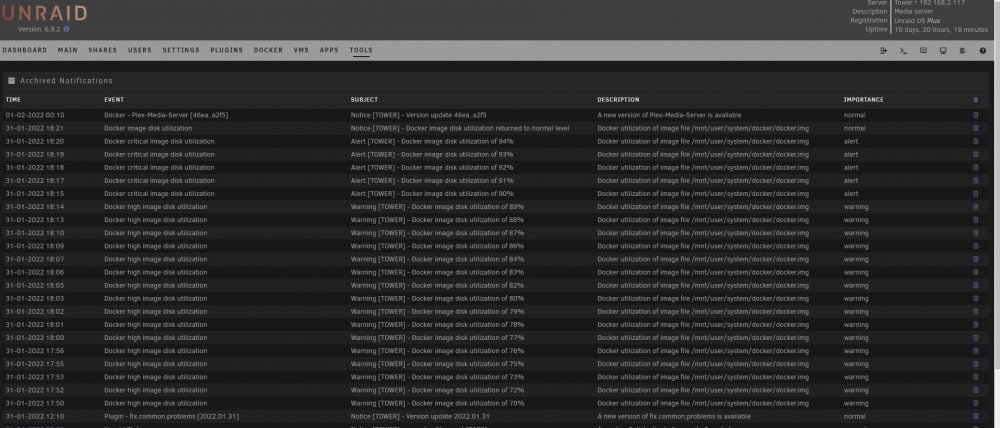Open the web Terminal icon
This screenshot has width=1000, height=428.
pyautogui.click(x=903, y=50)
